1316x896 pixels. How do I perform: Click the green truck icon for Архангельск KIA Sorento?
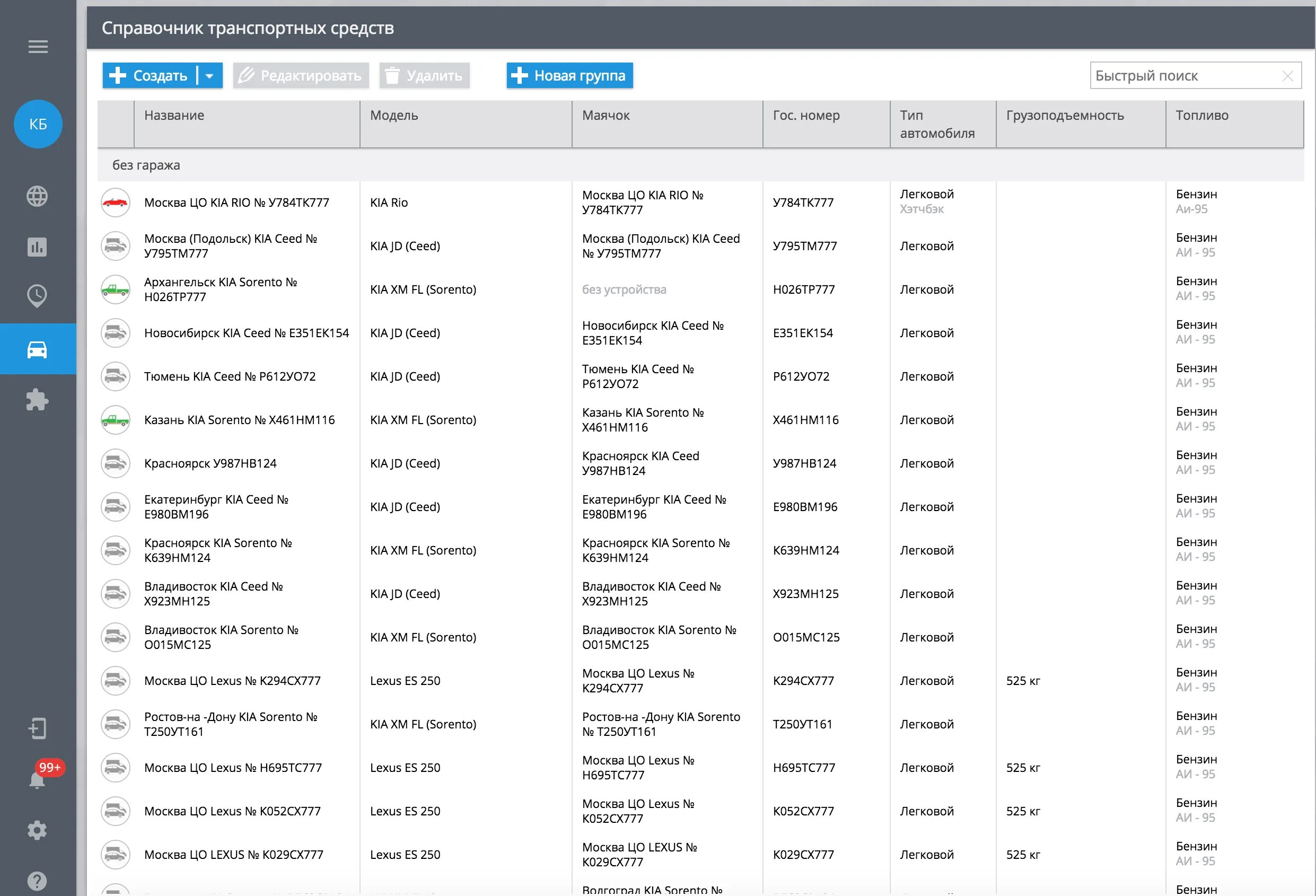[116, 289]
